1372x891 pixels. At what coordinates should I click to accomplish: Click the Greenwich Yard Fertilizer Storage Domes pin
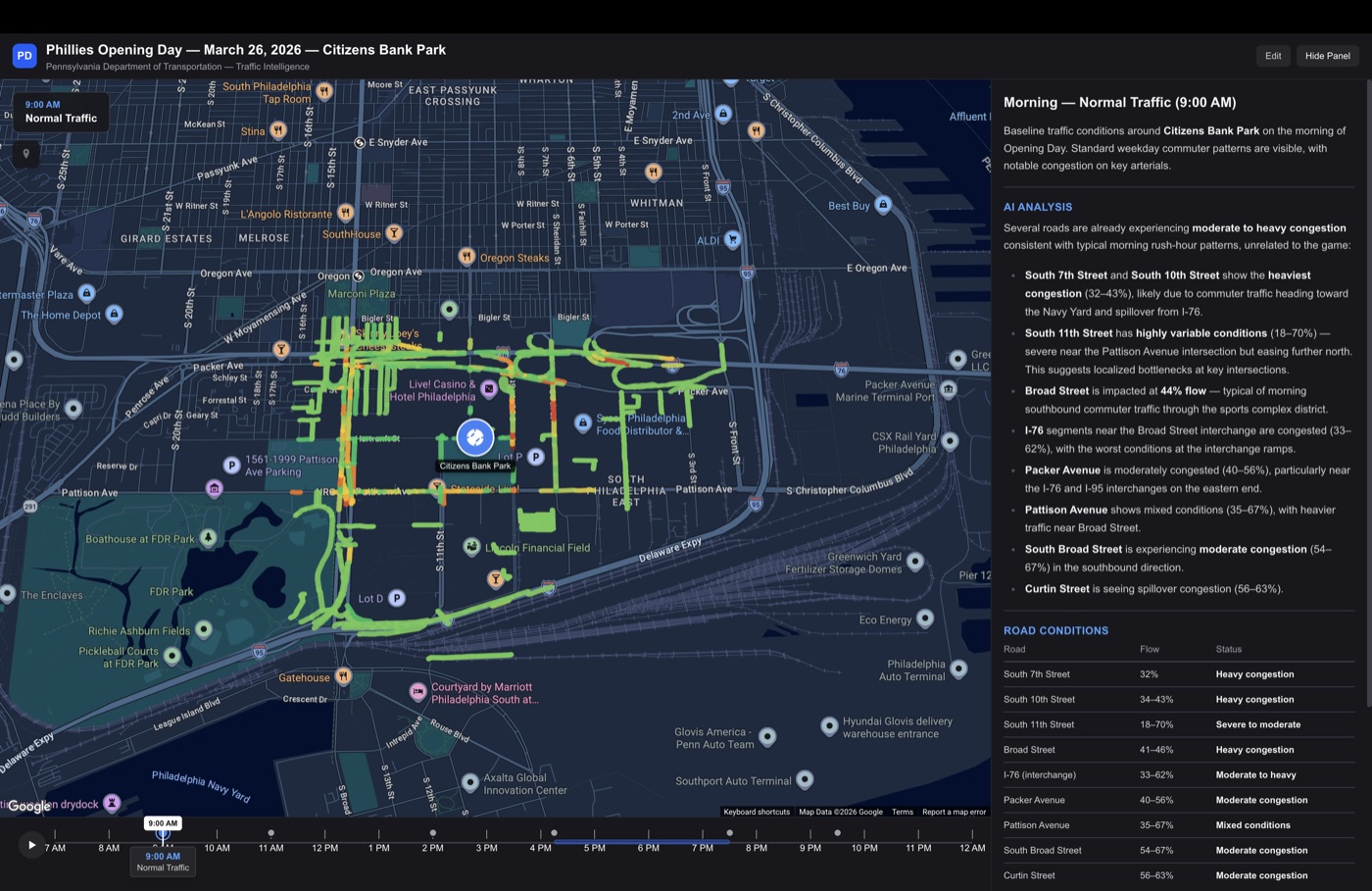[x=915, y=562]
